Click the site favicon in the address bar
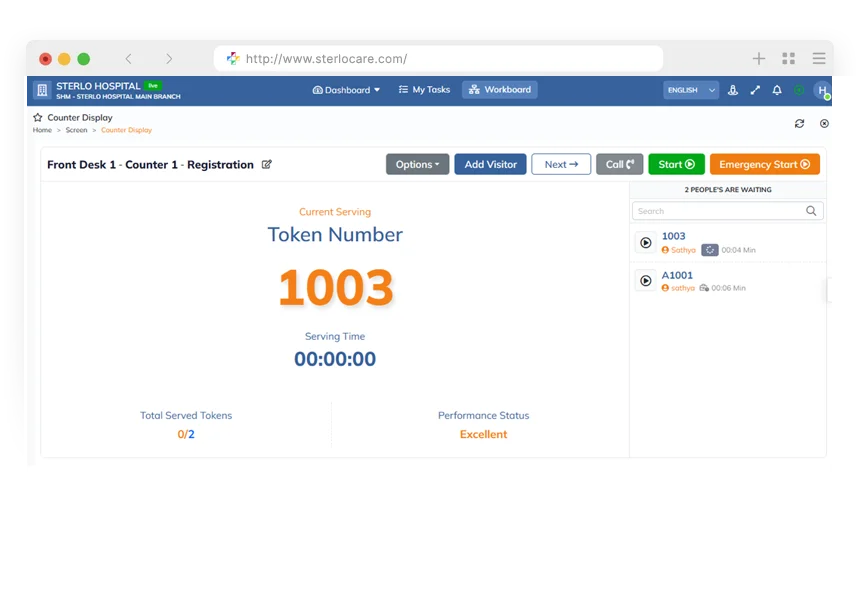The width and height of the screenshot is (858, 606). pyautogui.click(x=233, y=59)
